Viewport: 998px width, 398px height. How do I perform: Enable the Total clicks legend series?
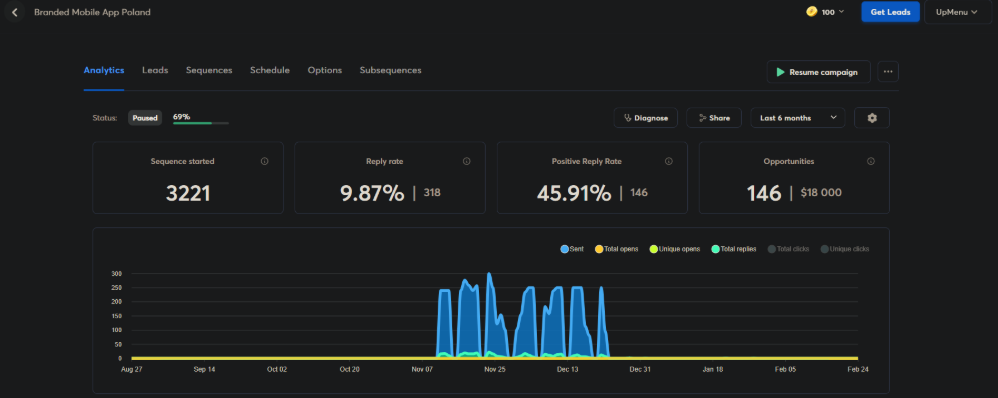coord(788,249)
